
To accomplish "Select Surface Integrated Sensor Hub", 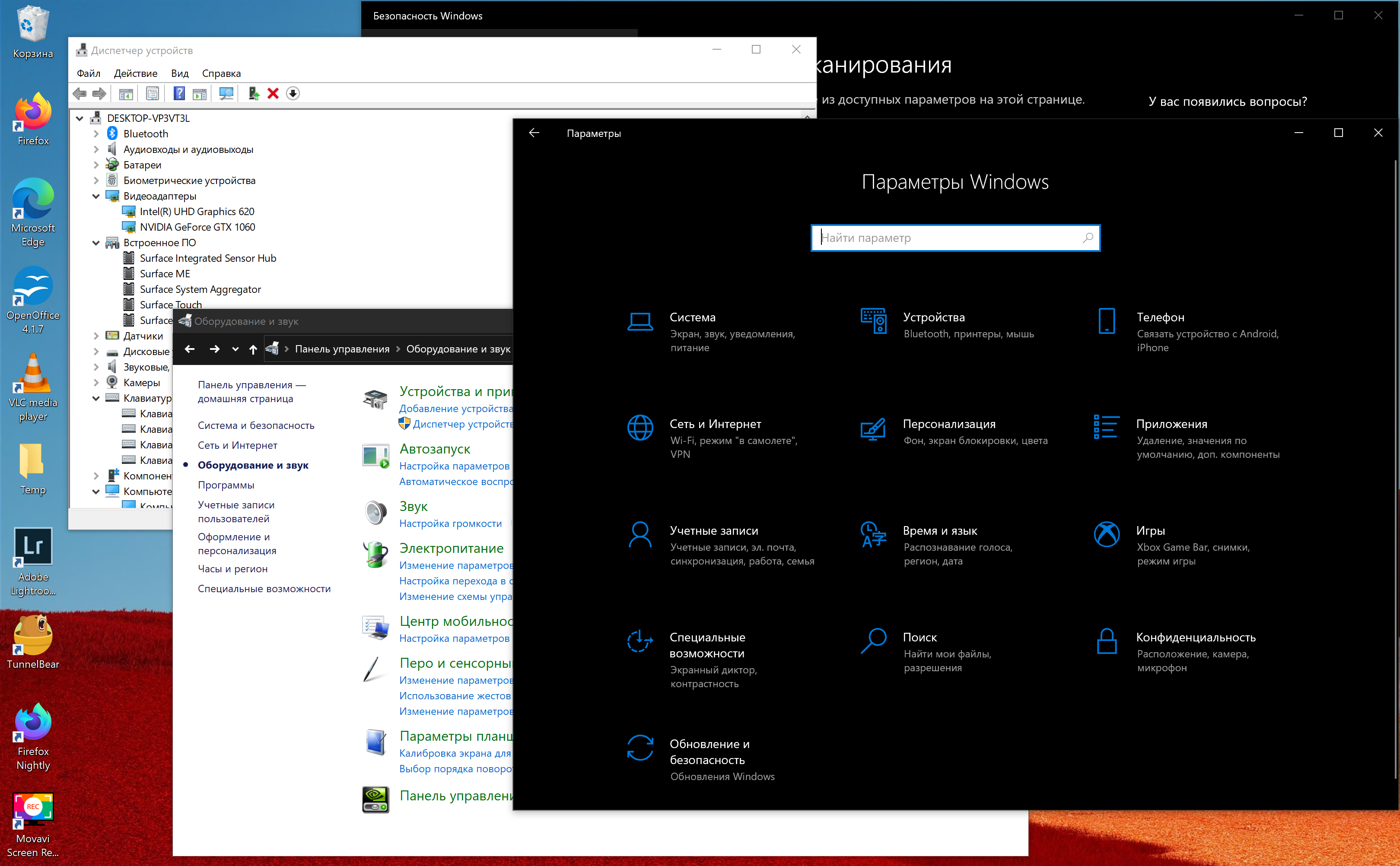I will [207, 258].
